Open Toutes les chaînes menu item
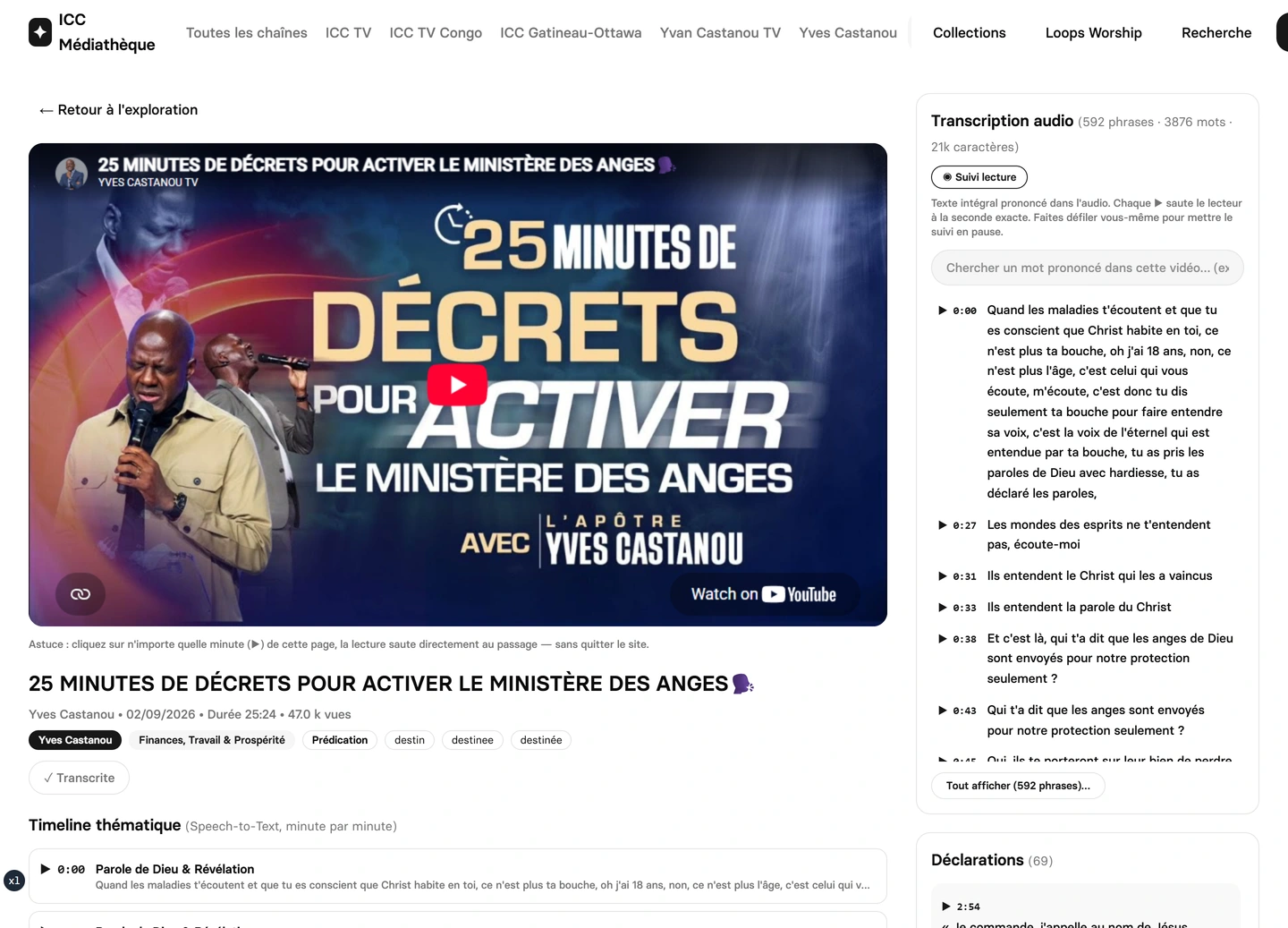The image size is (1288, 928). click(247, 33)
